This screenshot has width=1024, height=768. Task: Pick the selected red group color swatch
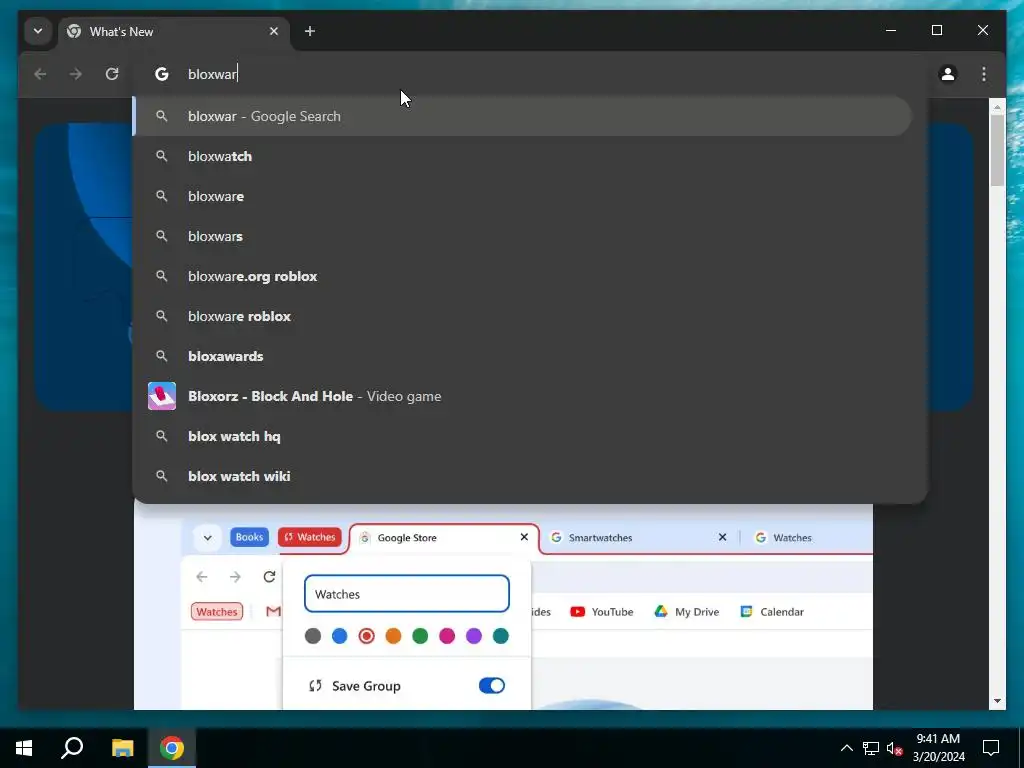pyautogui.click(x=366, y=635)
